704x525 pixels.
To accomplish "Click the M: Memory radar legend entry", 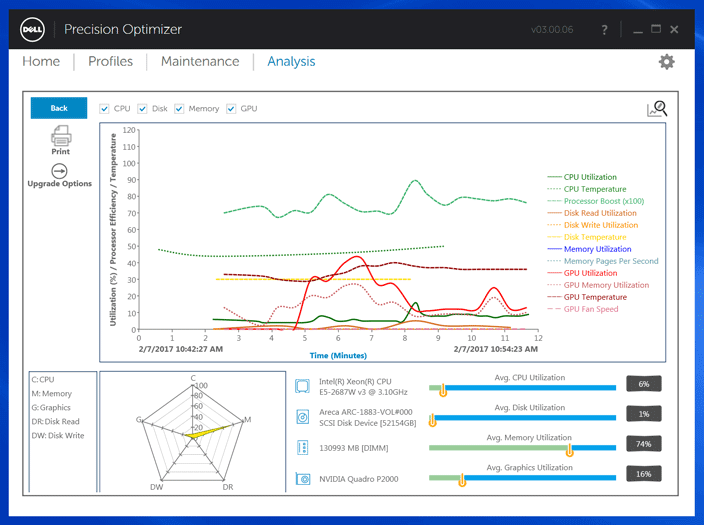I will coord(52,393).
